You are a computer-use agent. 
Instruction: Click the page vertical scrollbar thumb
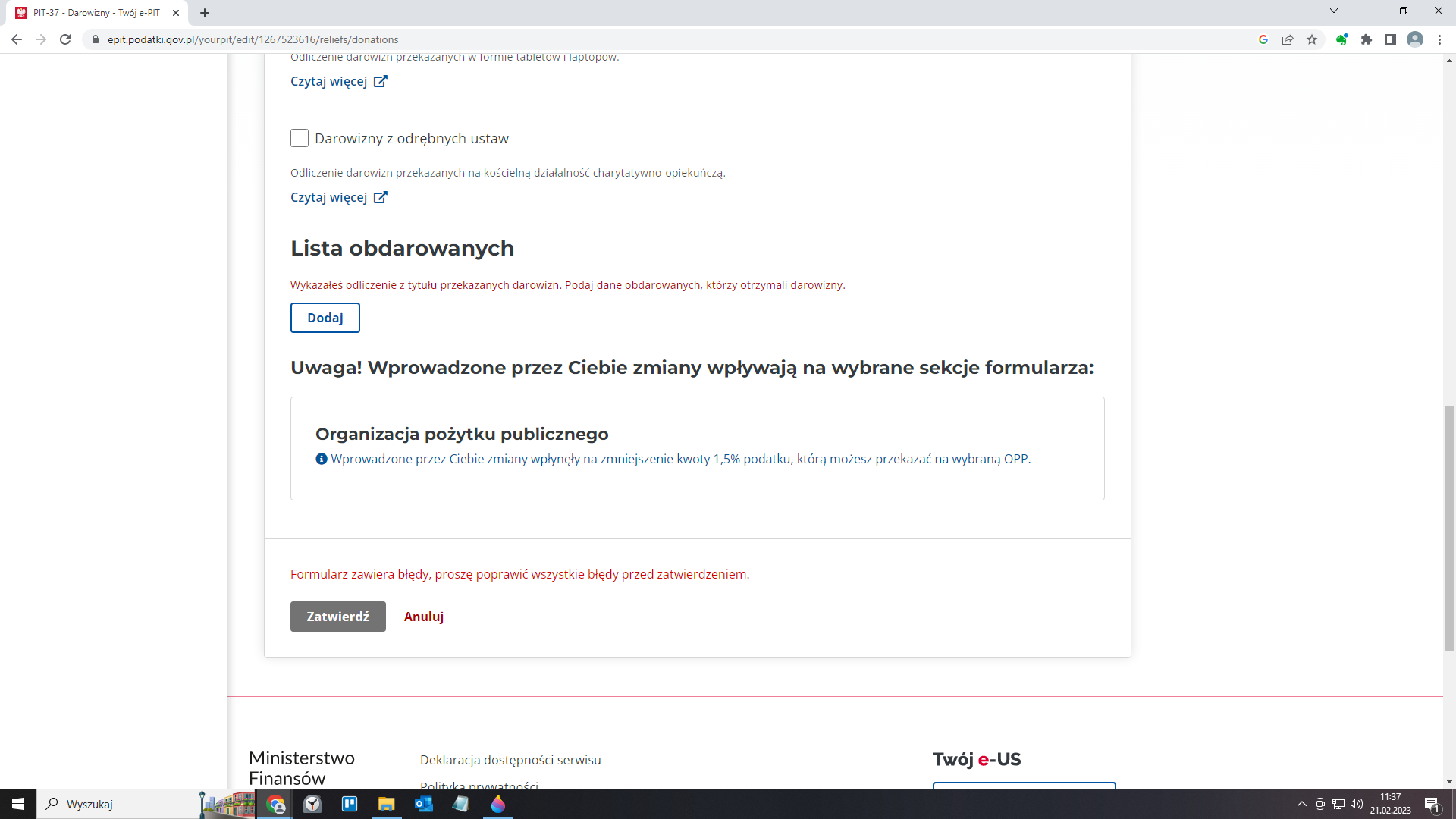click(x=1449, y=527)
